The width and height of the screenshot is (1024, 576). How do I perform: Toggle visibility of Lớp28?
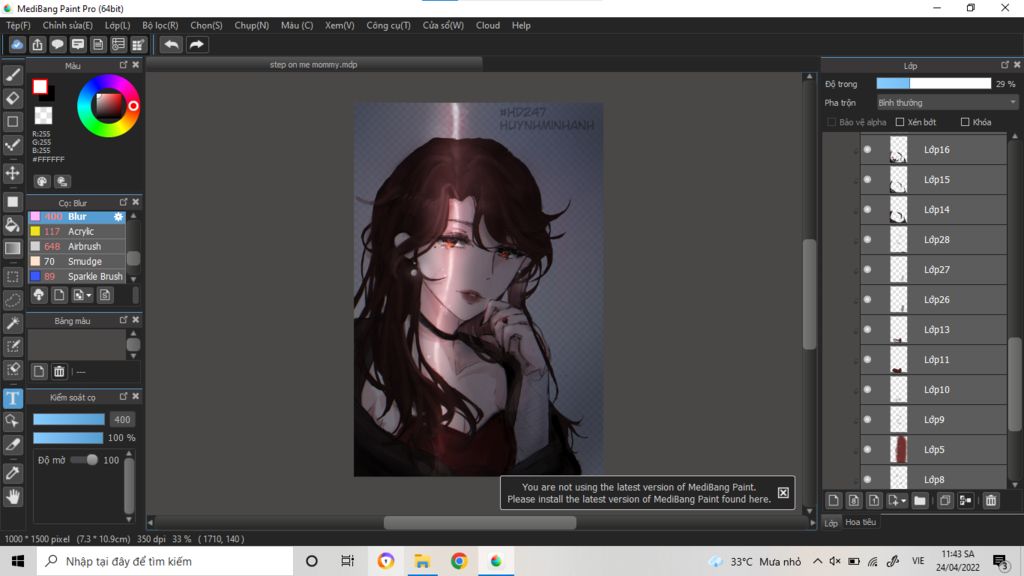point(867,240)
